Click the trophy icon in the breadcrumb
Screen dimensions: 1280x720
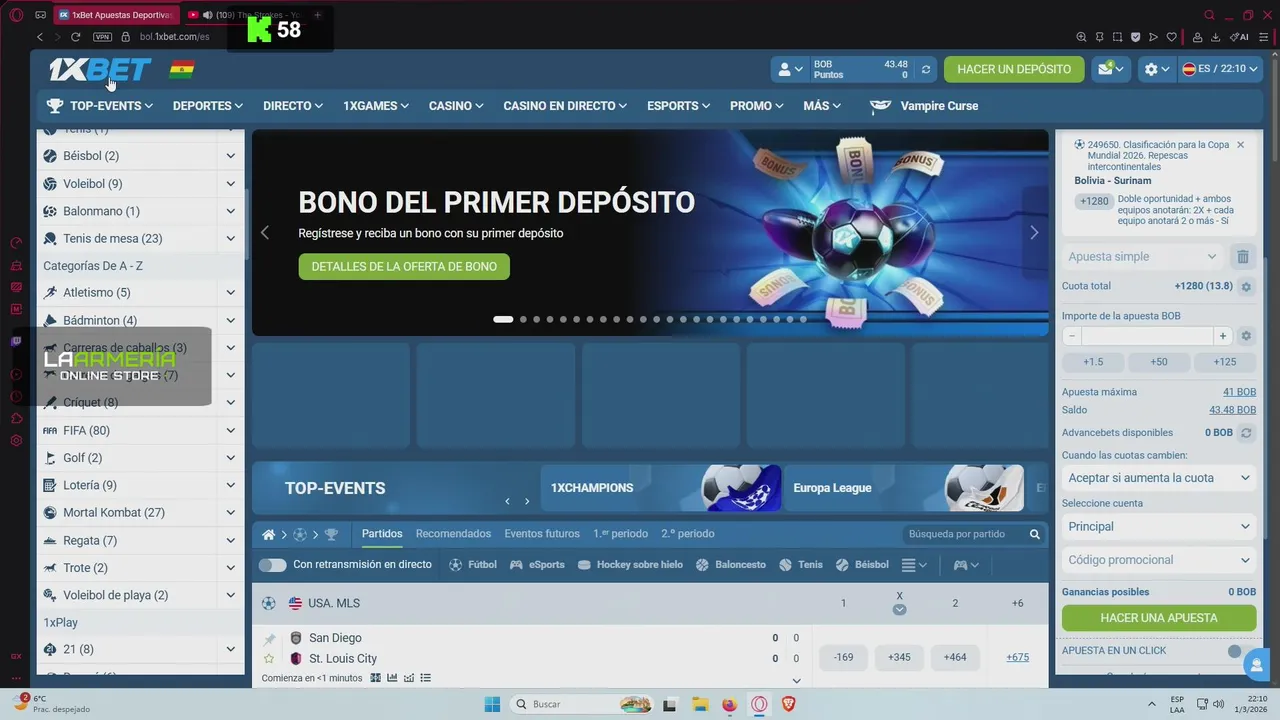[x=331, y=534]
